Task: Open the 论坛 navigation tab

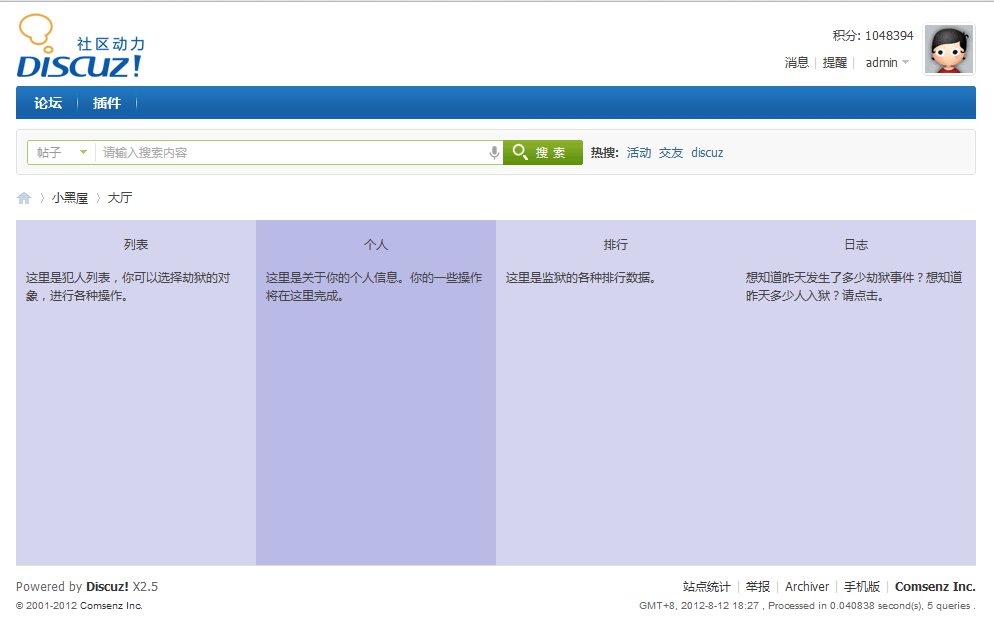Action: click(x=48, y=103)
